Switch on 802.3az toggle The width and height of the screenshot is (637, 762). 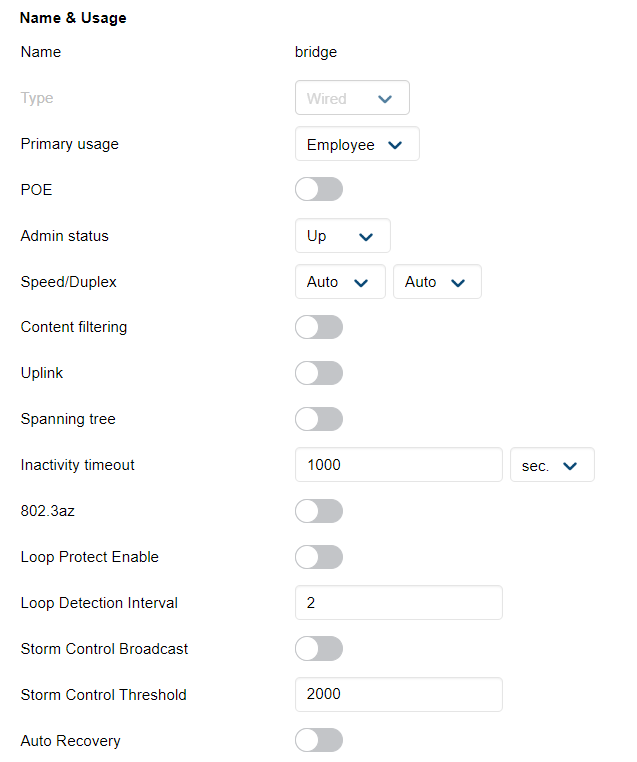click(319, 511)
